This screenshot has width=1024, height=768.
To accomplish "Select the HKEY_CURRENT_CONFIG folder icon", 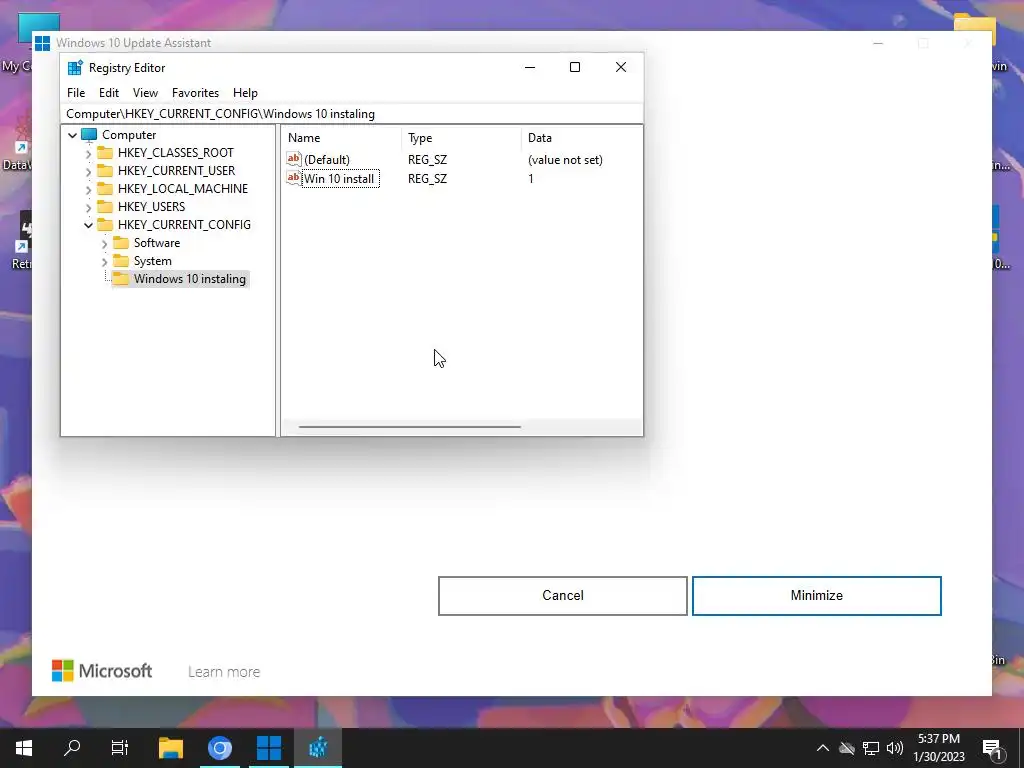I will point(105,225).
